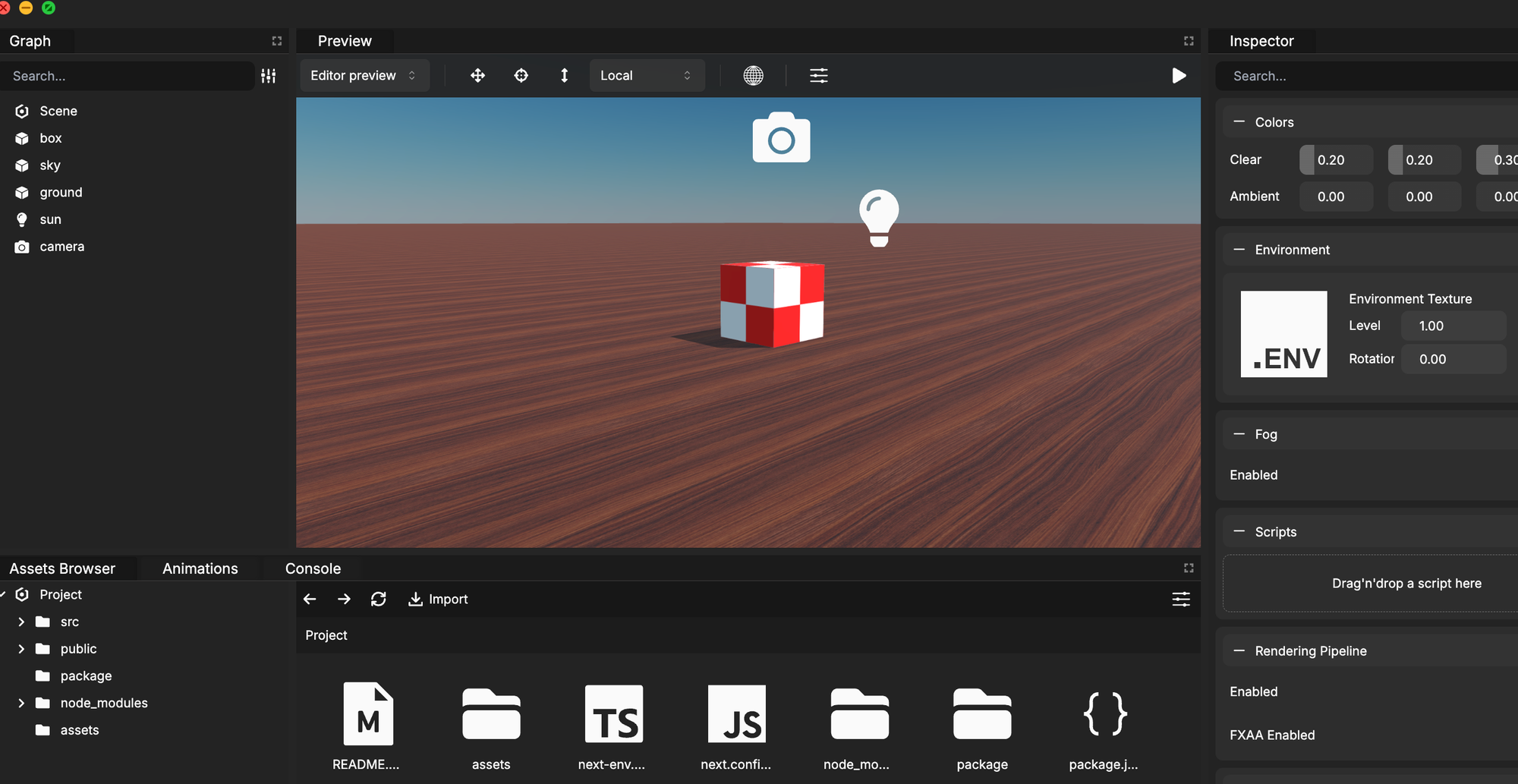Collapse the Environment section
The image size is (1518, 784).
pos(1239,250)
